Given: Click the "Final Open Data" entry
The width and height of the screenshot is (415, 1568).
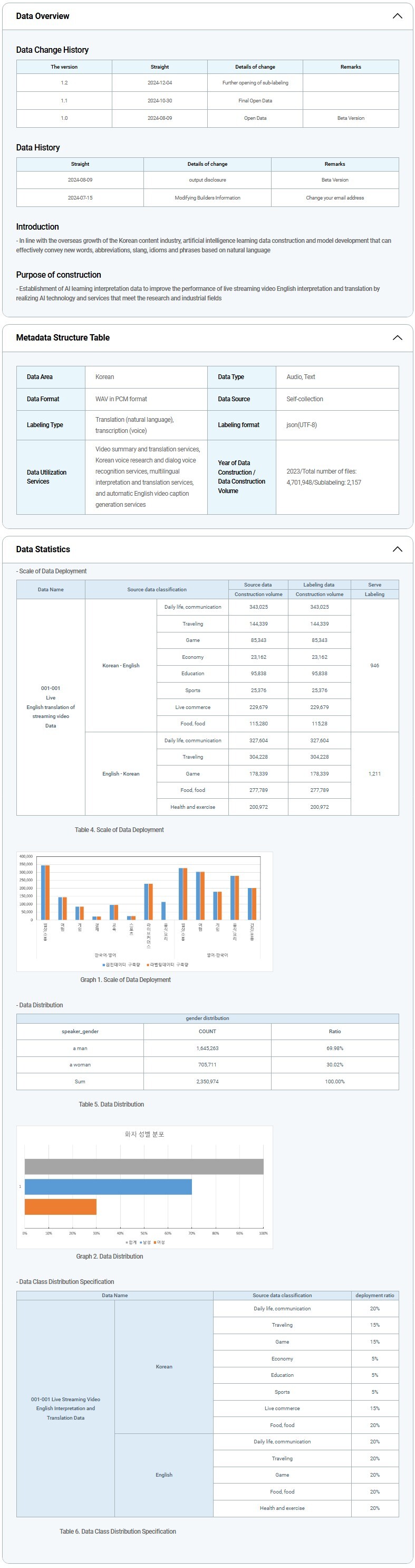Looking at the screenshot, I should (x=255, y=100).
